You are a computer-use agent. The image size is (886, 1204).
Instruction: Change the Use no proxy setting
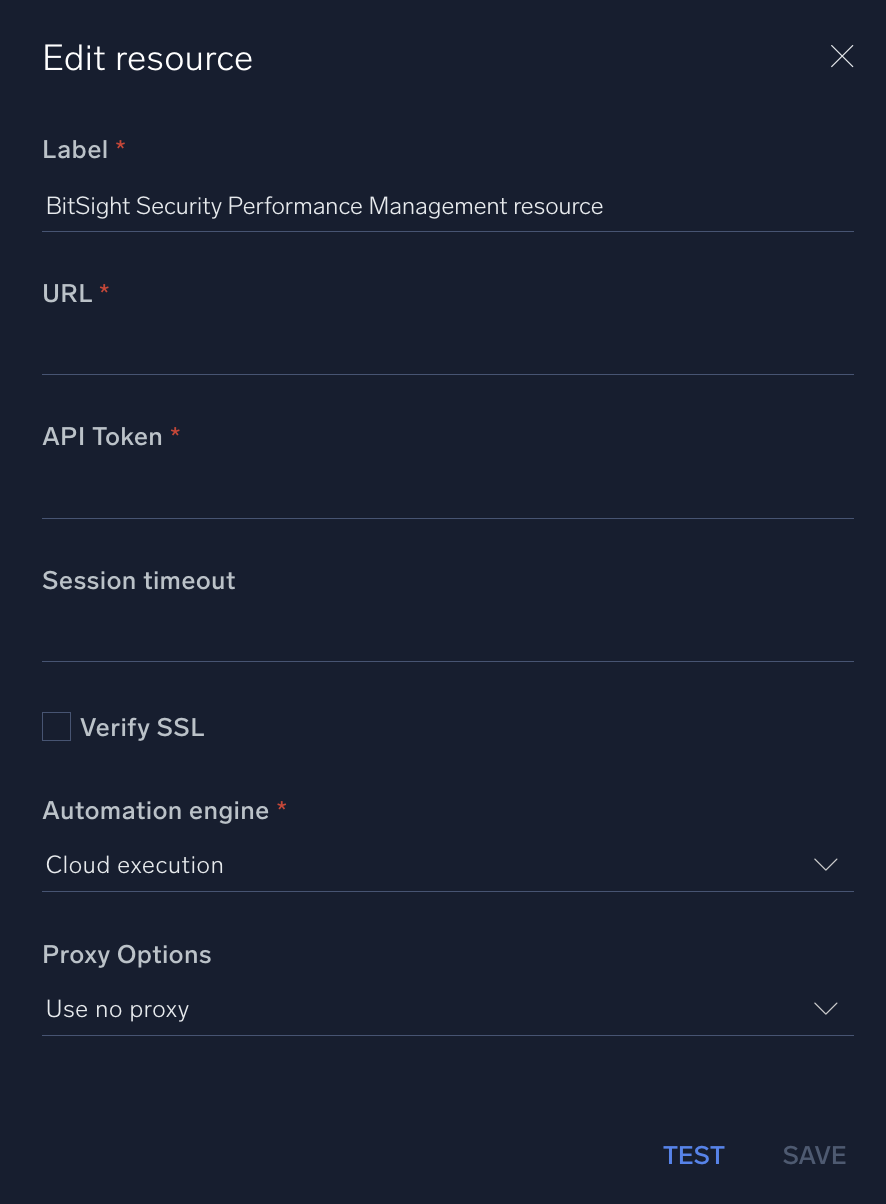point(448,1008)
